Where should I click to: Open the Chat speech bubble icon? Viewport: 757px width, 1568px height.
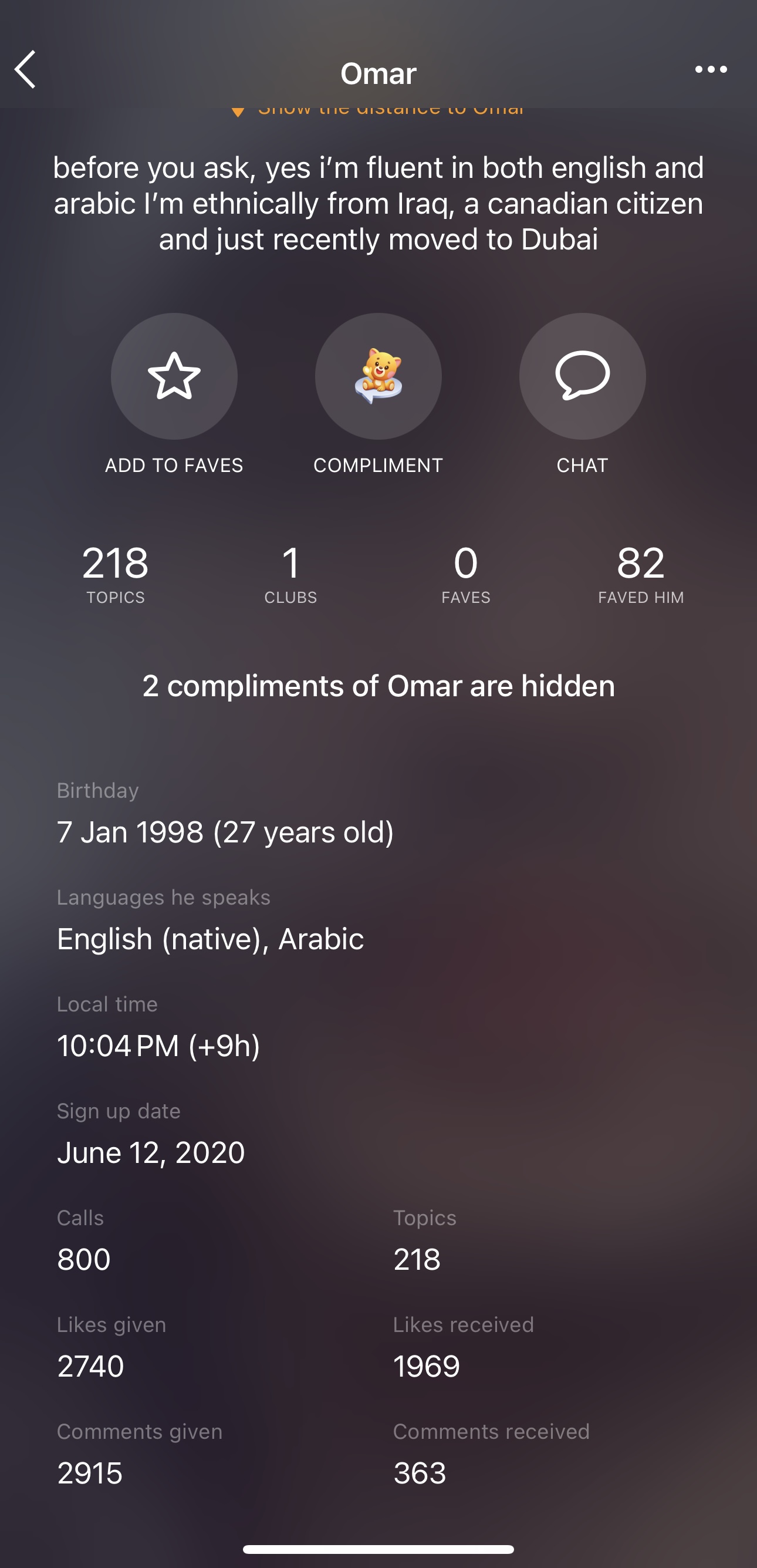click(582, 376)
